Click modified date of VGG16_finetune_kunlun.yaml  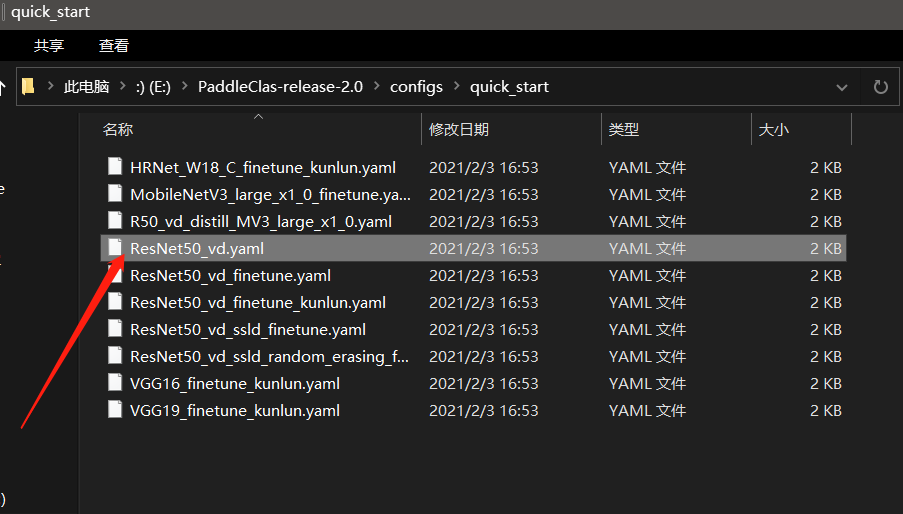click(x=484, y=383)
